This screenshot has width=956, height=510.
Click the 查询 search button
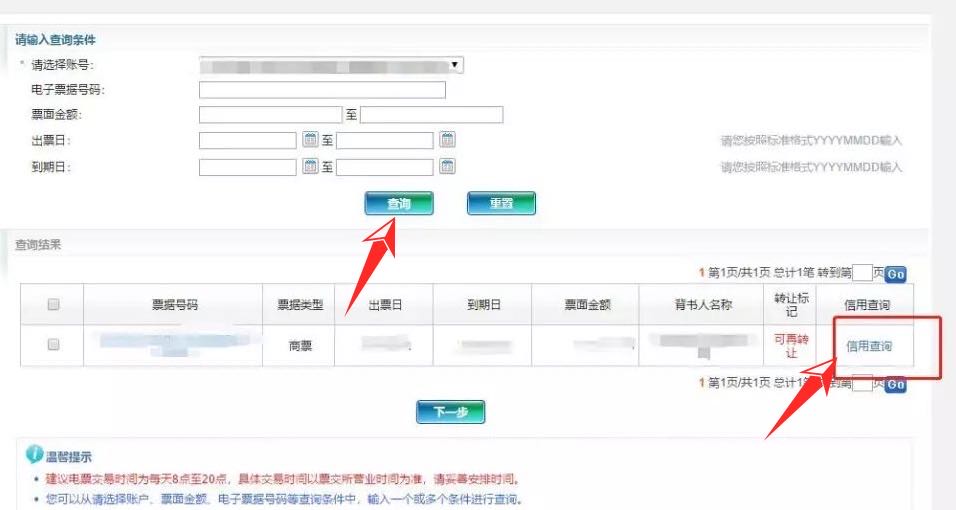[399, 203]
